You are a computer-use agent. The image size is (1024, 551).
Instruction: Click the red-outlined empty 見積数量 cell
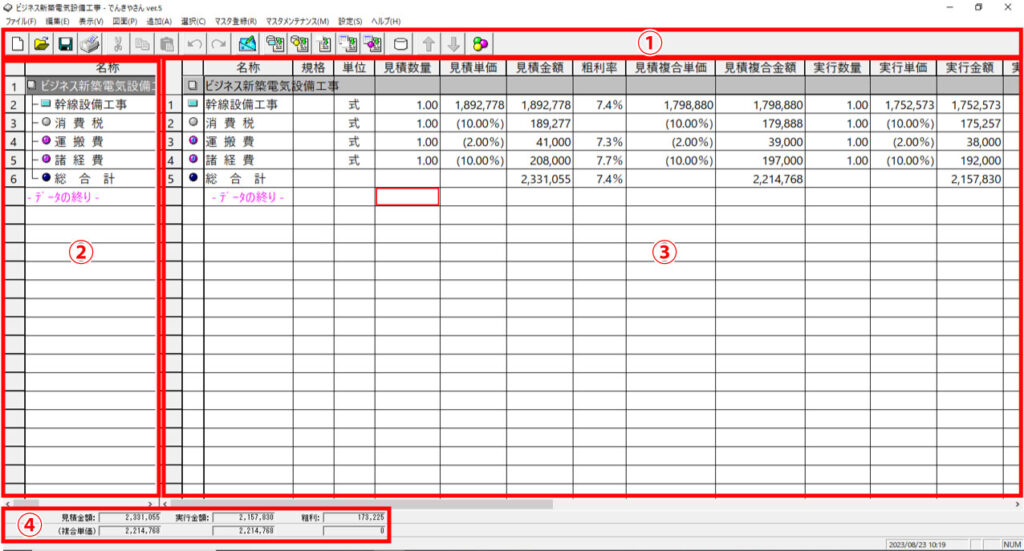coord(407,197)
